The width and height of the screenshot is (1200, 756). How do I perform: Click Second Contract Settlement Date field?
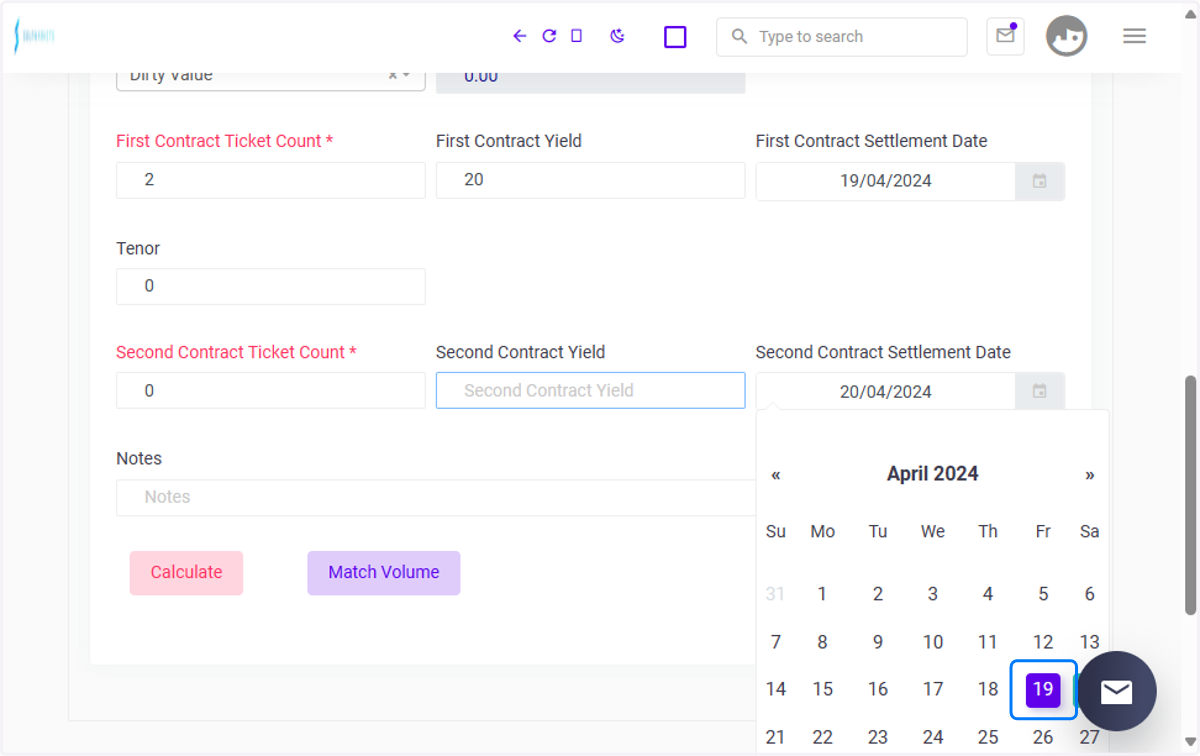pos(886,391)
